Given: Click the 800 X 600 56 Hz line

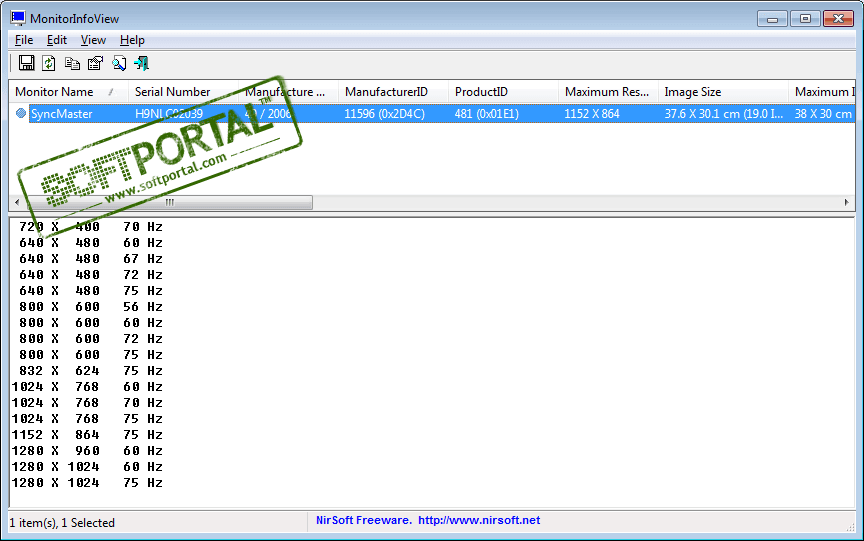Looking at the screenshot, I should coord(91,307).
